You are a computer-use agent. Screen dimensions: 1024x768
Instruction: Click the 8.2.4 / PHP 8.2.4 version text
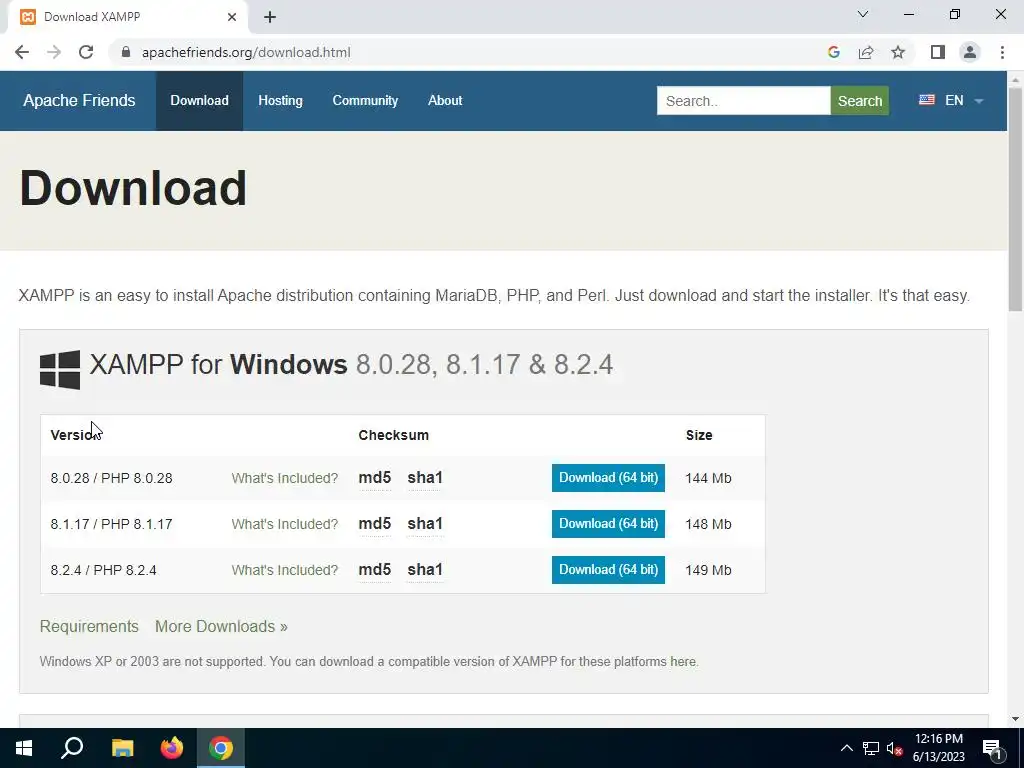point(103,570)
